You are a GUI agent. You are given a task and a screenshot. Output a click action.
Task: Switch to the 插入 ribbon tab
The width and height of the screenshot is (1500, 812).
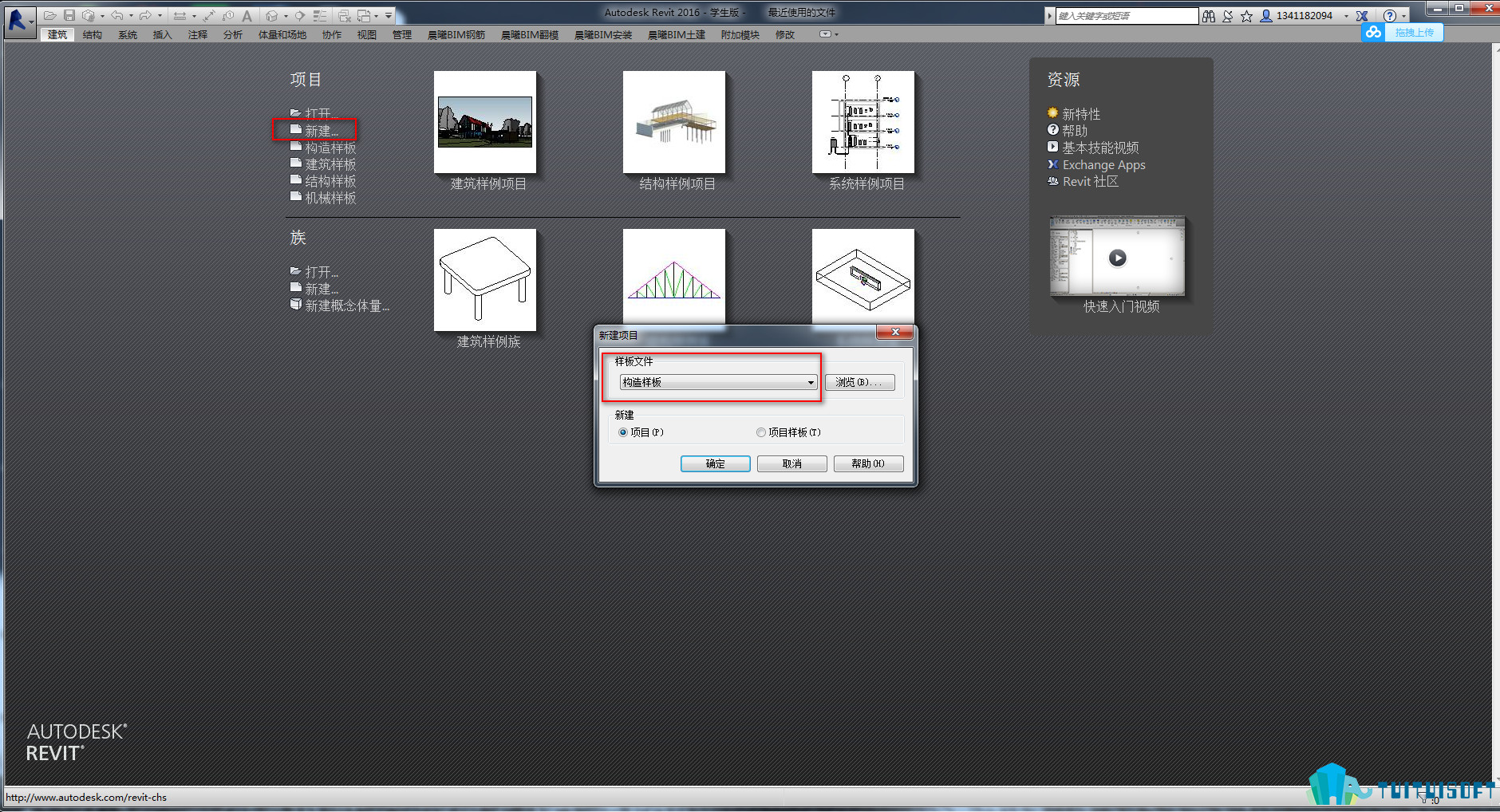coord(163,35)
